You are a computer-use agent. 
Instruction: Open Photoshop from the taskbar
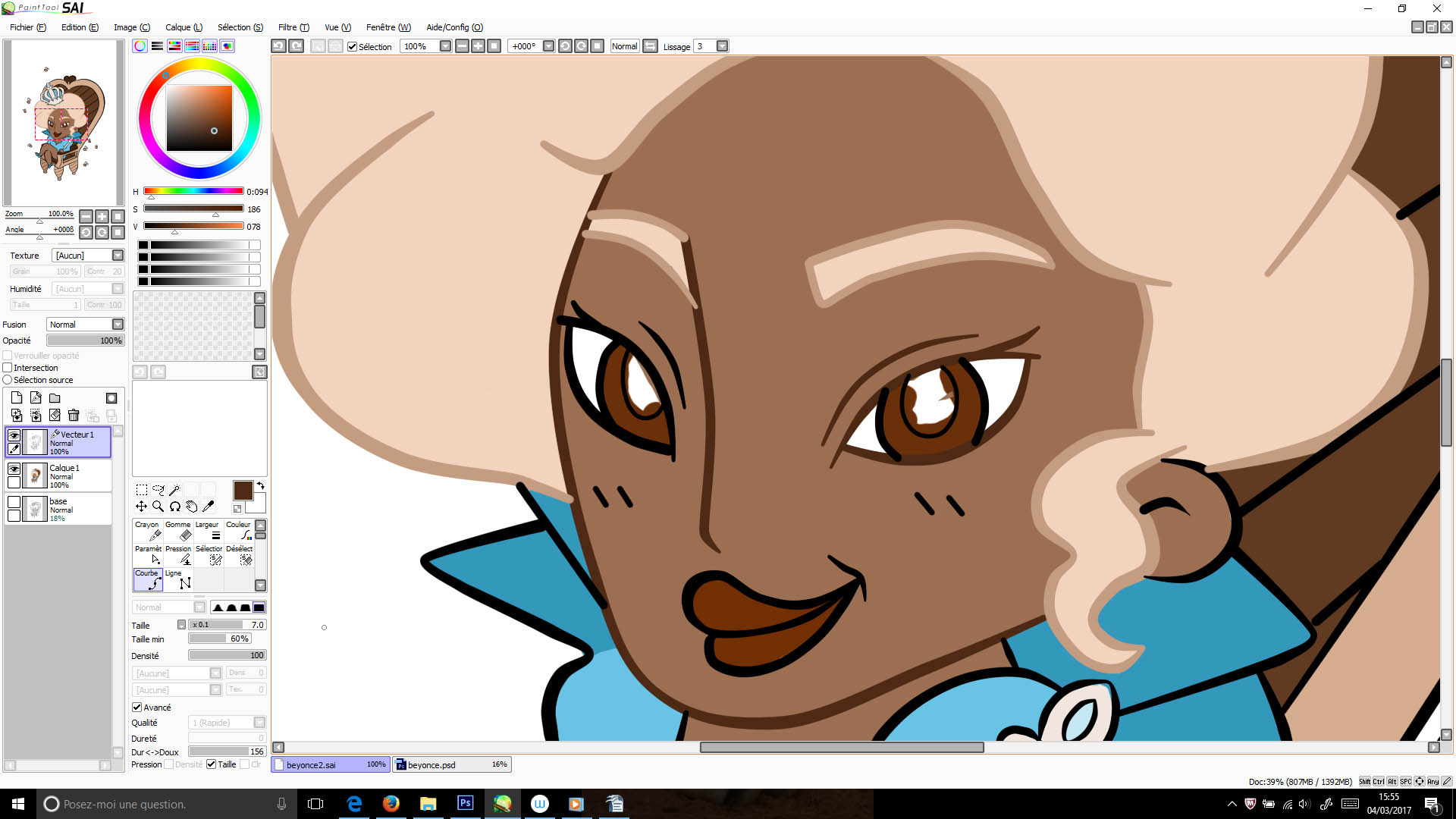click(465, 804)
